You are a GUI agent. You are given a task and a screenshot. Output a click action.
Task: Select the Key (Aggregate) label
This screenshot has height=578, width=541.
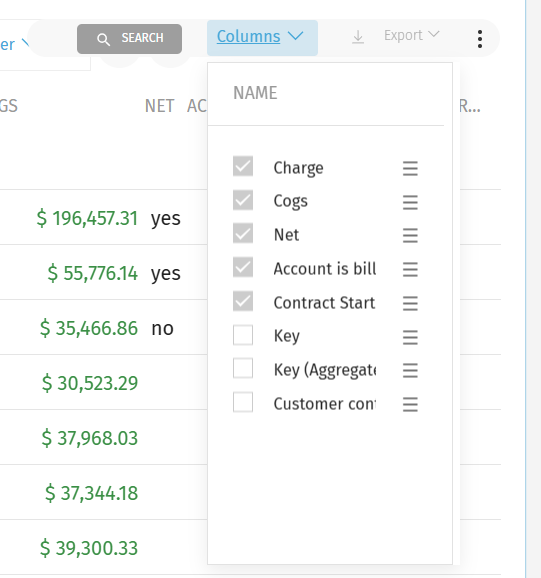[325, 370]
